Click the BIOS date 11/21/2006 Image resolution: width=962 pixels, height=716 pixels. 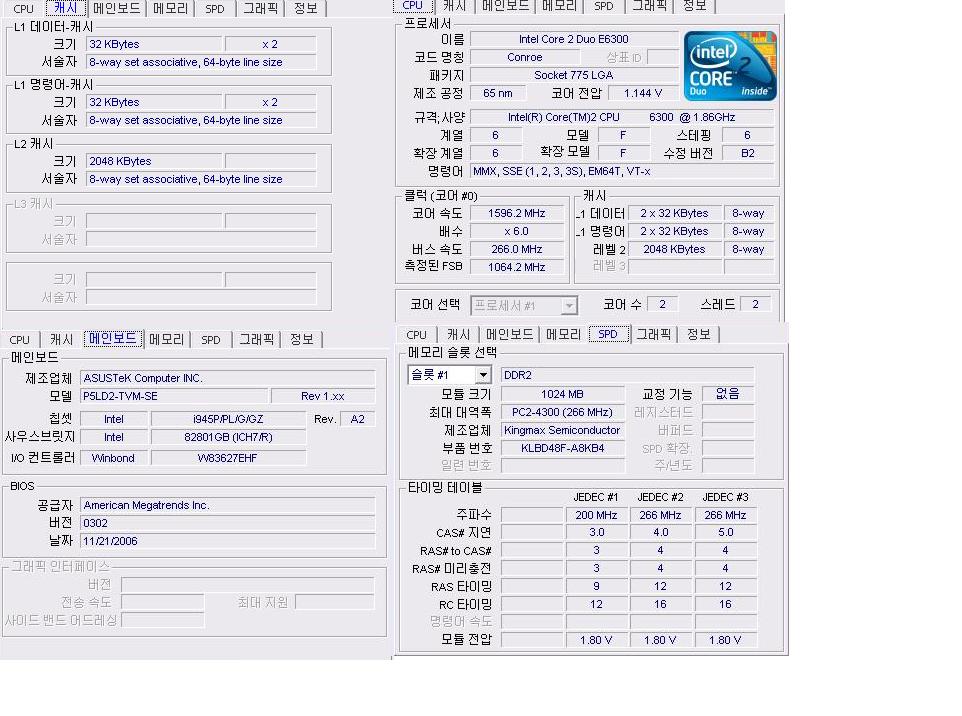(228, 541)
